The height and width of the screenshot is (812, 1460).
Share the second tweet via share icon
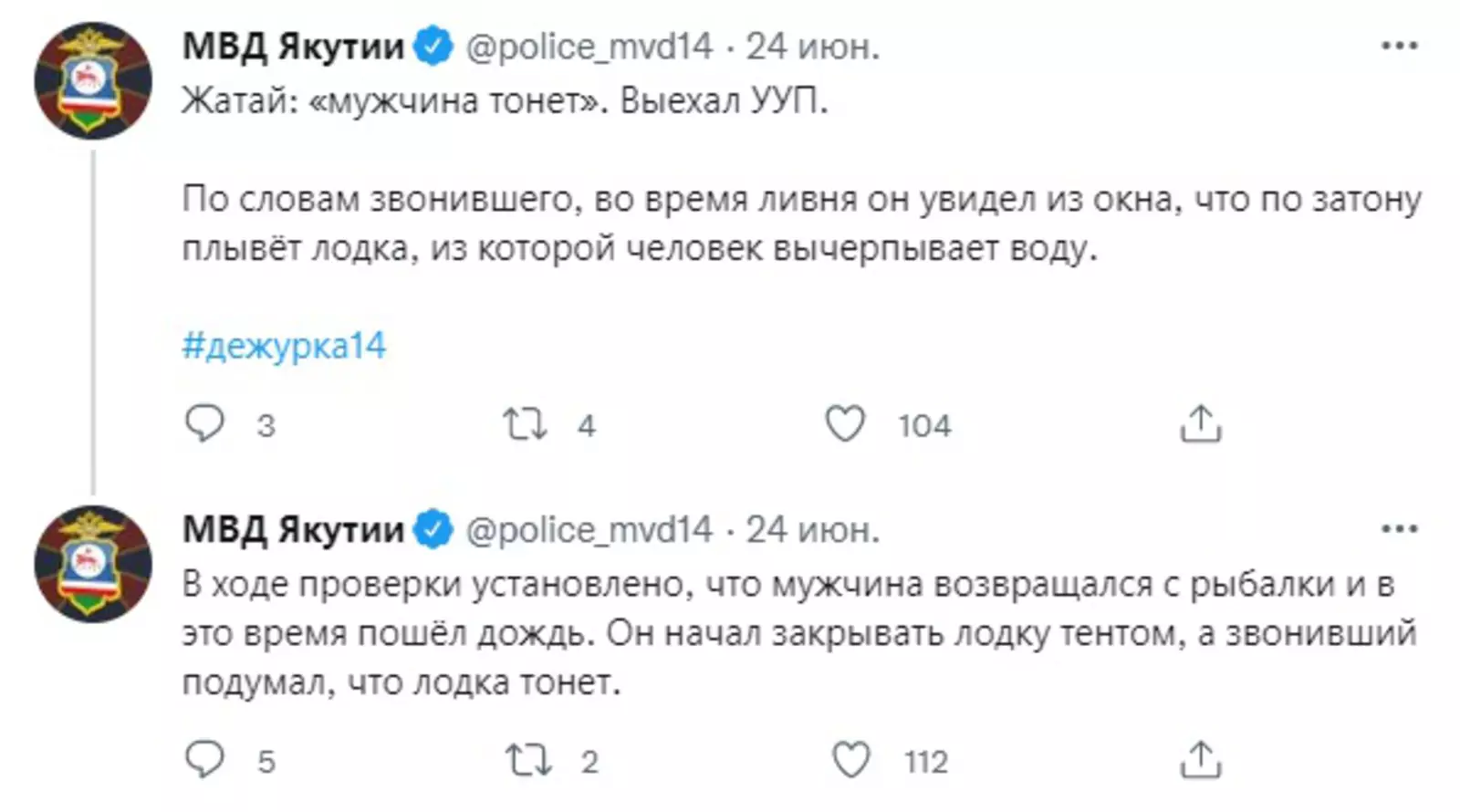coord(1200,760)
